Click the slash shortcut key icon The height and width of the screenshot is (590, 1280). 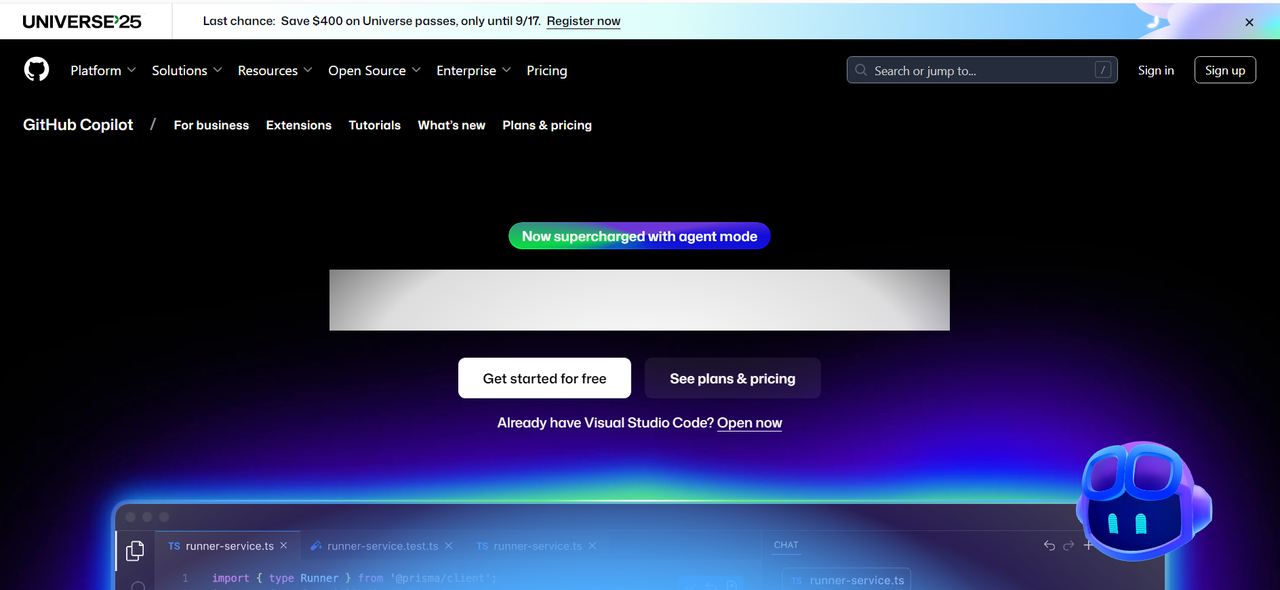1103,70
